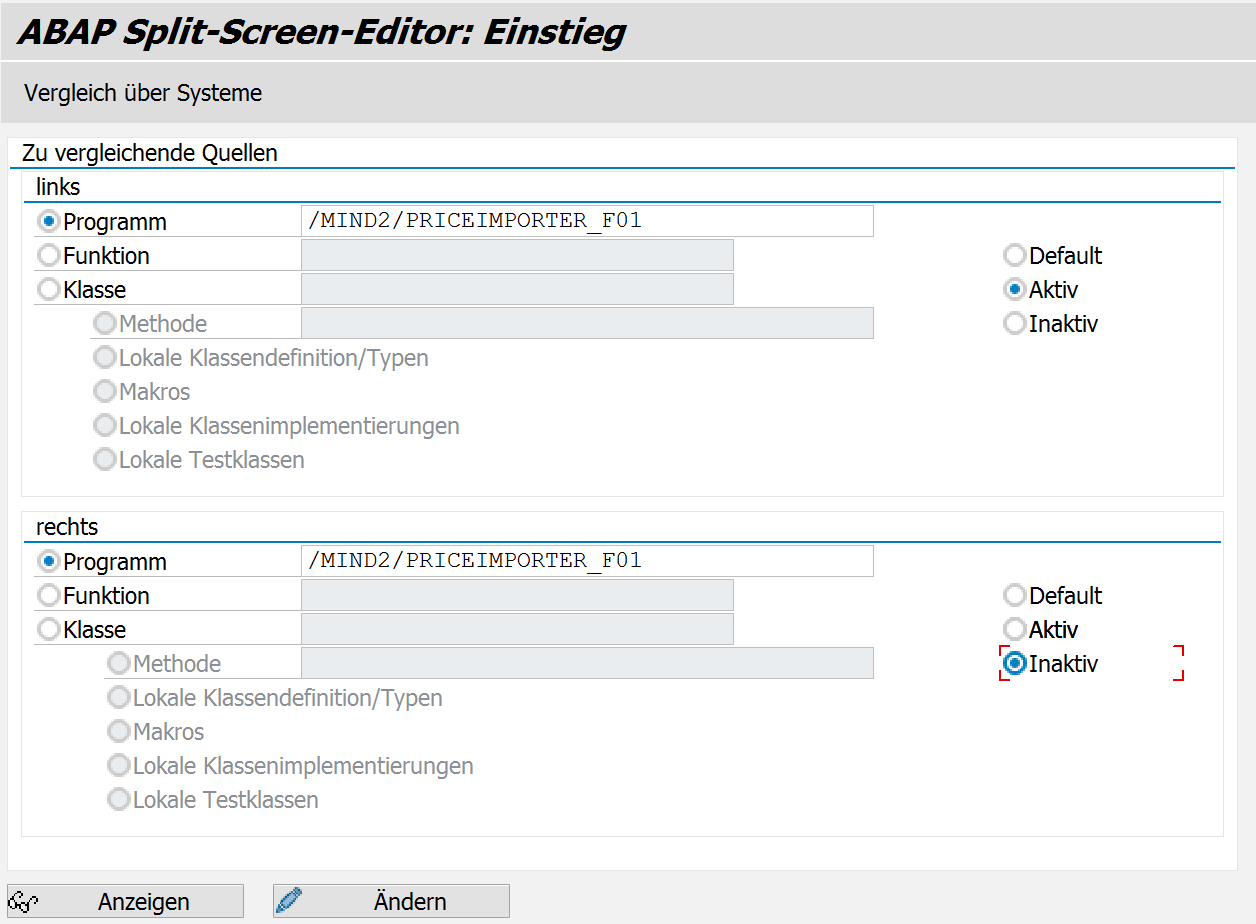Choose Default version for rechts source
This screenshot has width=1256, height=924.
tap(1015, 595)
